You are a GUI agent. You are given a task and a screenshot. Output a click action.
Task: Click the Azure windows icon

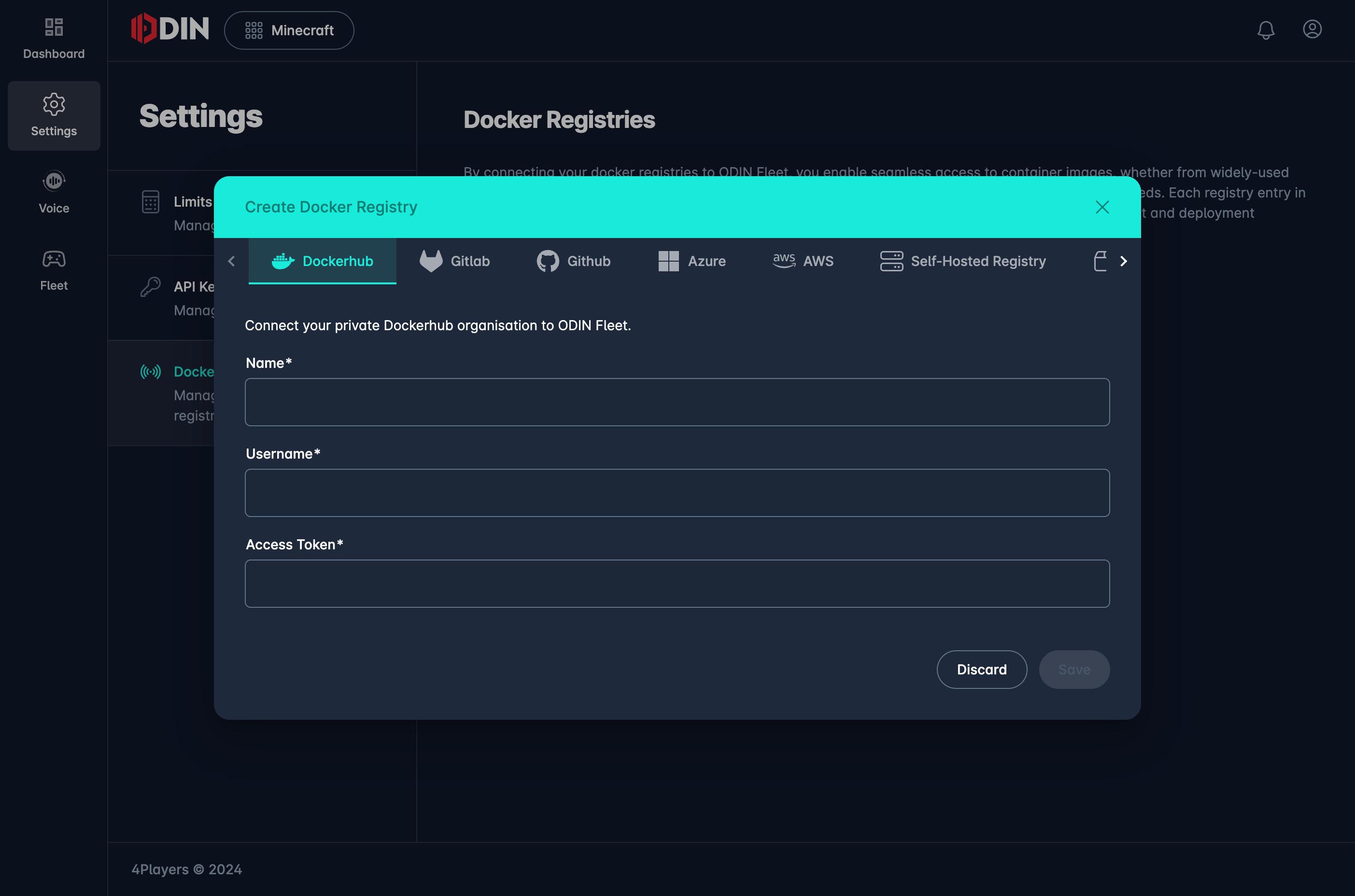[668, 261]
